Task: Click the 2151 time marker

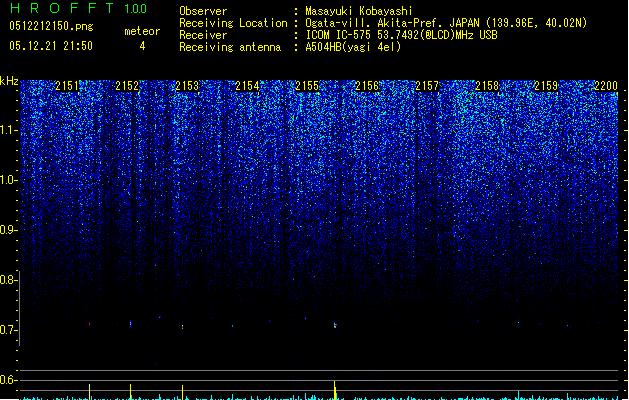Action: click(67, 85)
